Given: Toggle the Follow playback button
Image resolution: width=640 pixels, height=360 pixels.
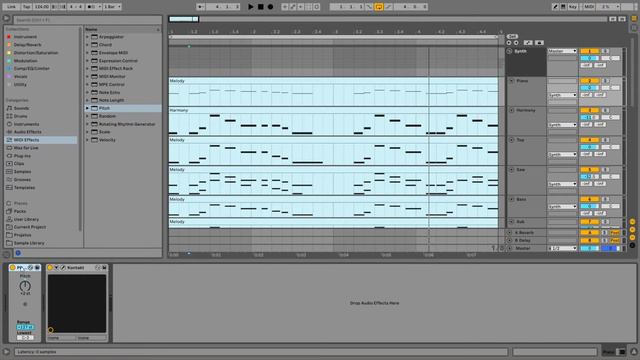Looking at the screenshot, I should coord(200,7).
